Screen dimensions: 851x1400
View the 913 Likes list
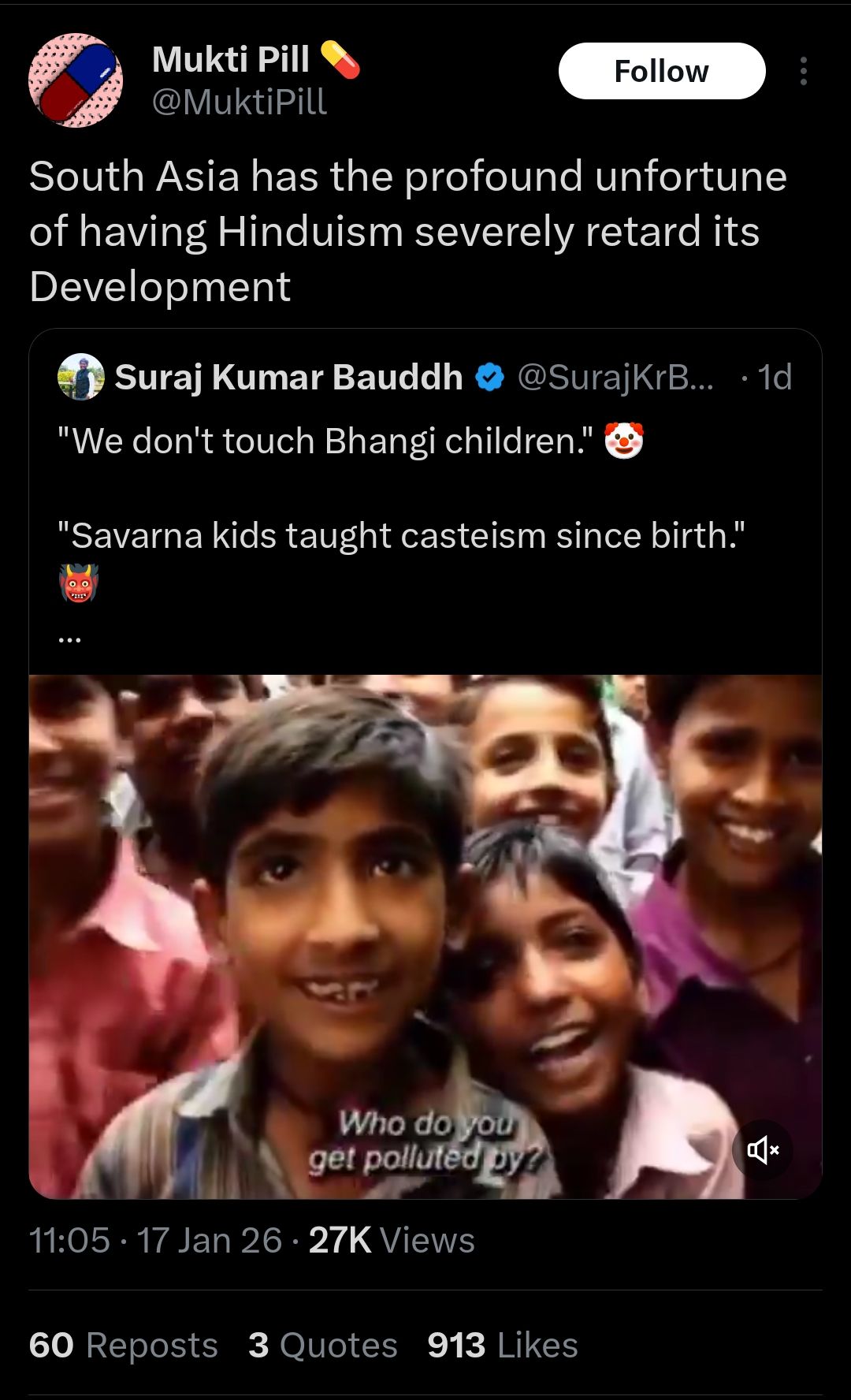(x=503, y=1345)
